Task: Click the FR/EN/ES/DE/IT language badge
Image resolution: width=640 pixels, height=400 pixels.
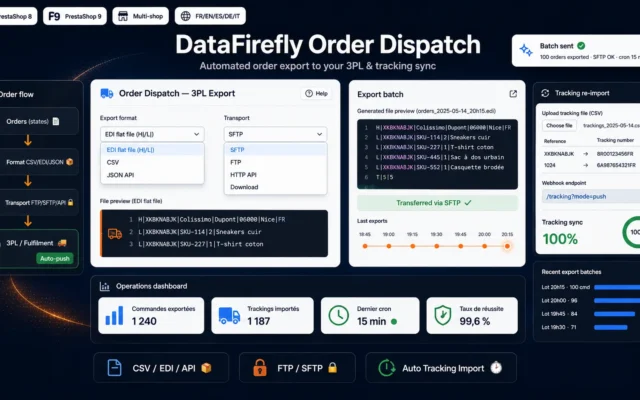Action: click(210, 16)
